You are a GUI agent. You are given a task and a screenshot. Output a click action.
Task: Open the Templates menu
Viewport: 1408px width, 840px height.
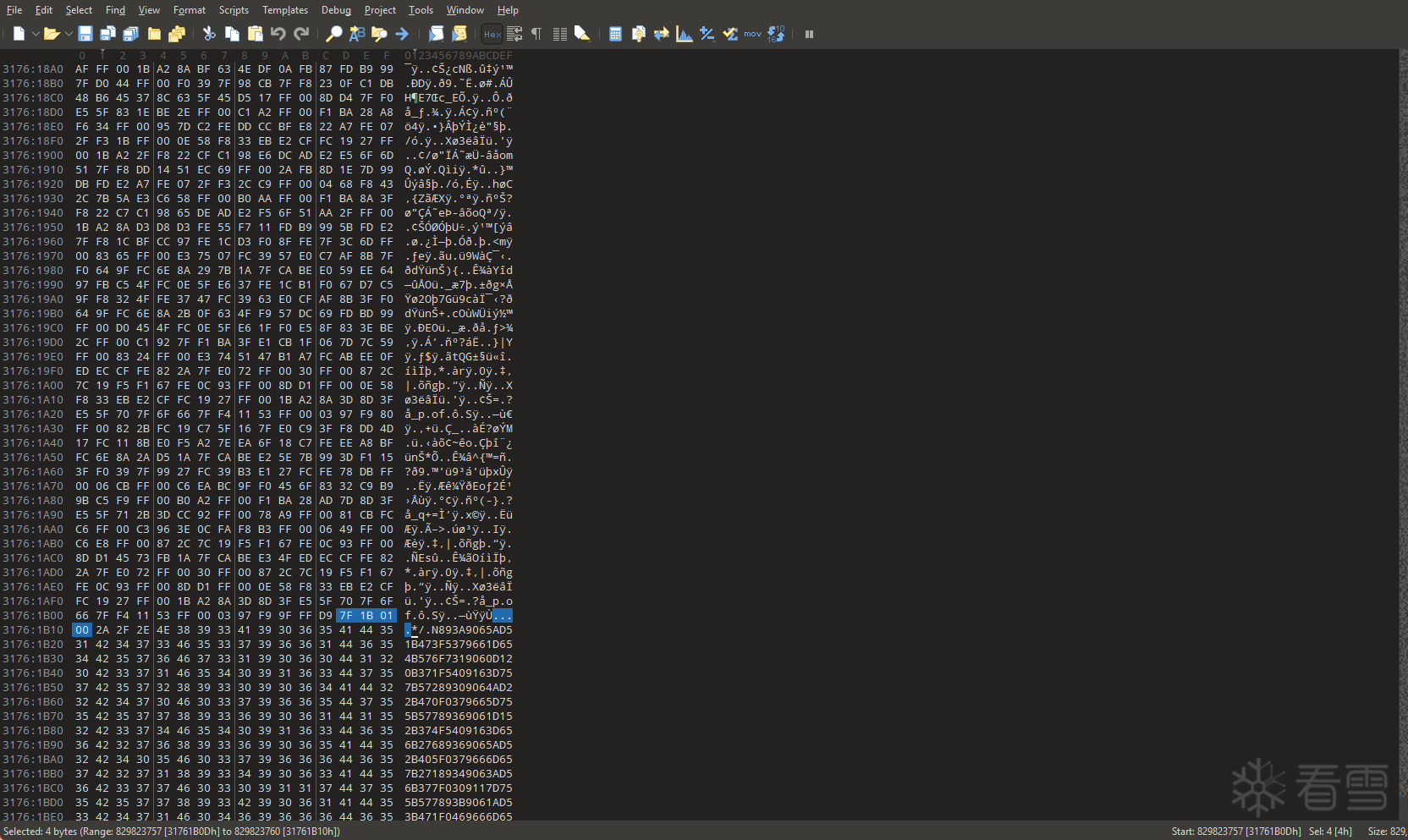(285, 10)
